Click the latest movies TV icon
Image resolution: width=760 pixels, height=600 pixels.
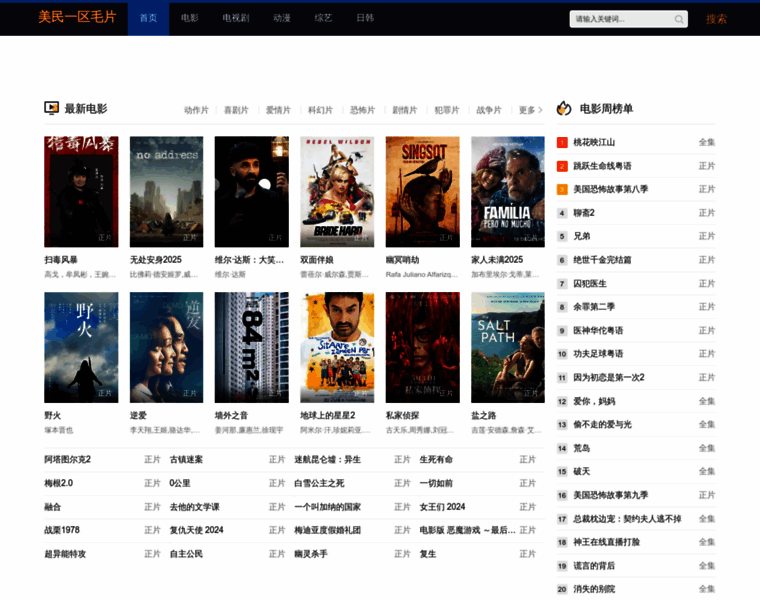52,109
